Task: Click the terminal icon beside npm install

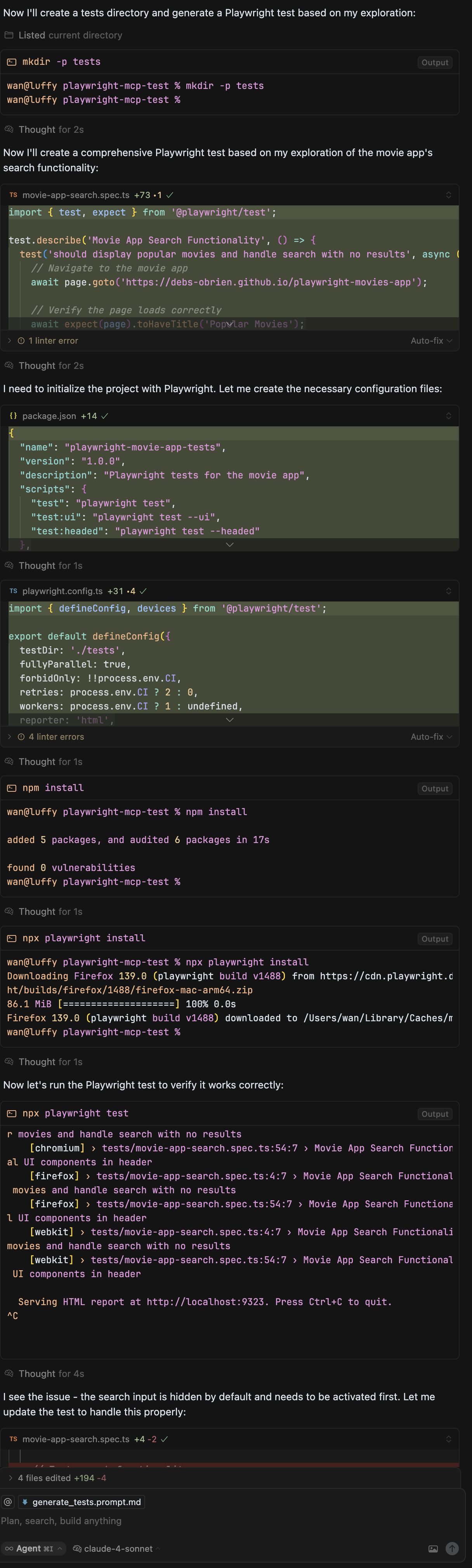Action: click(x=12, y=787)
